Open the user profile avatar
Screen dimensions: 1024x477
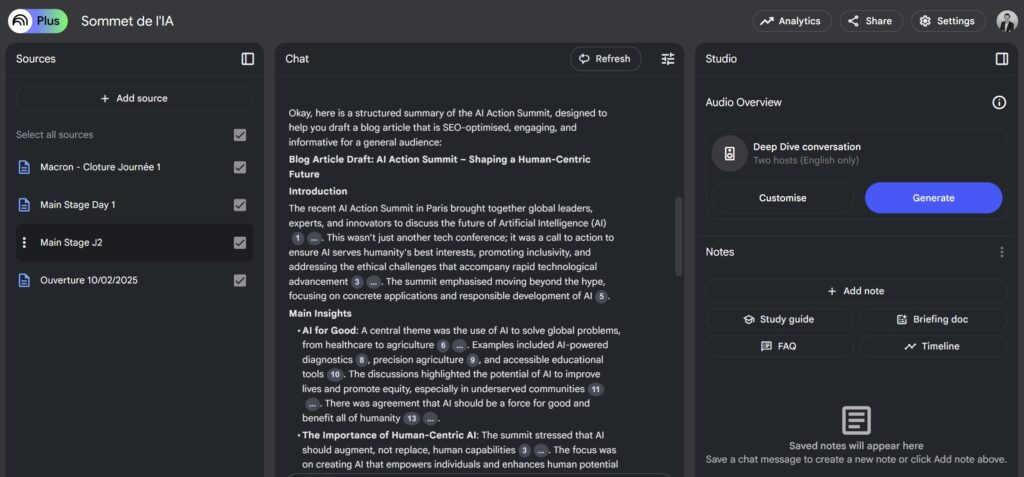(x=1006, y=21)
